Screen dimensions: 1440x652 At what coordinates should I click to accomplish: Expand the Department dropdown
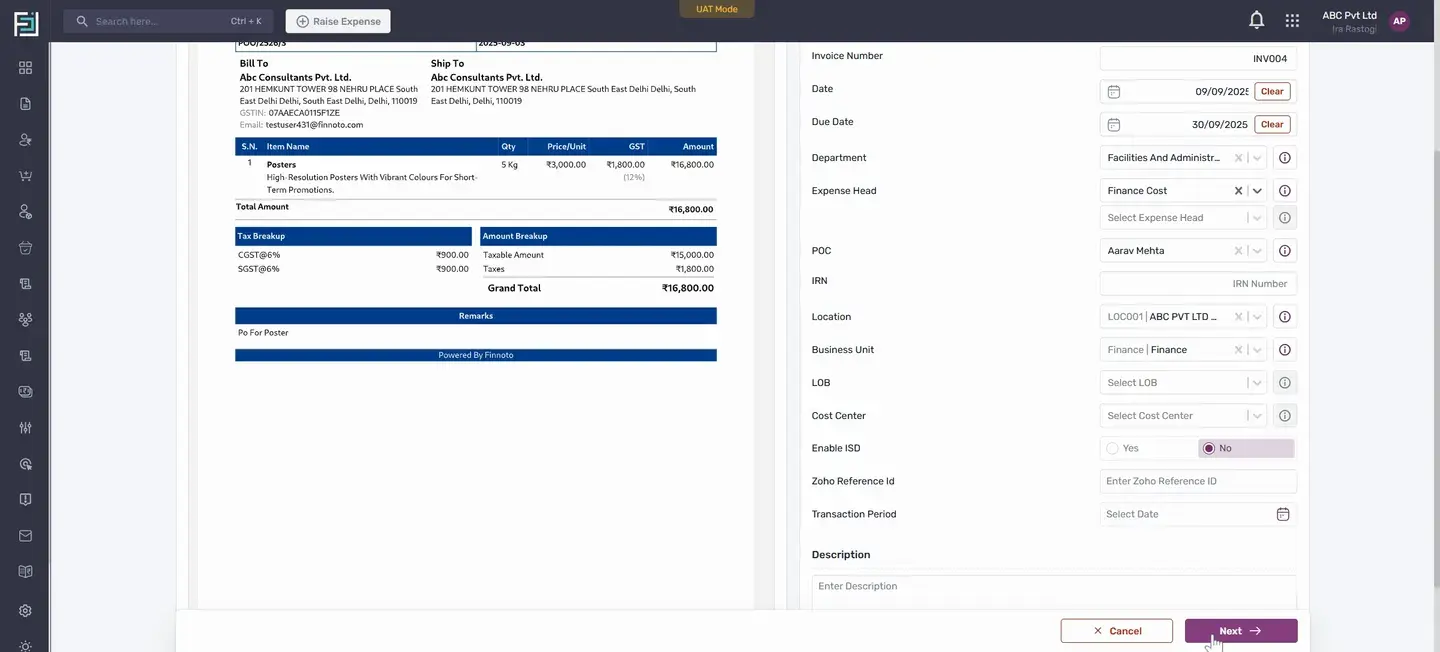[1257, 158]
